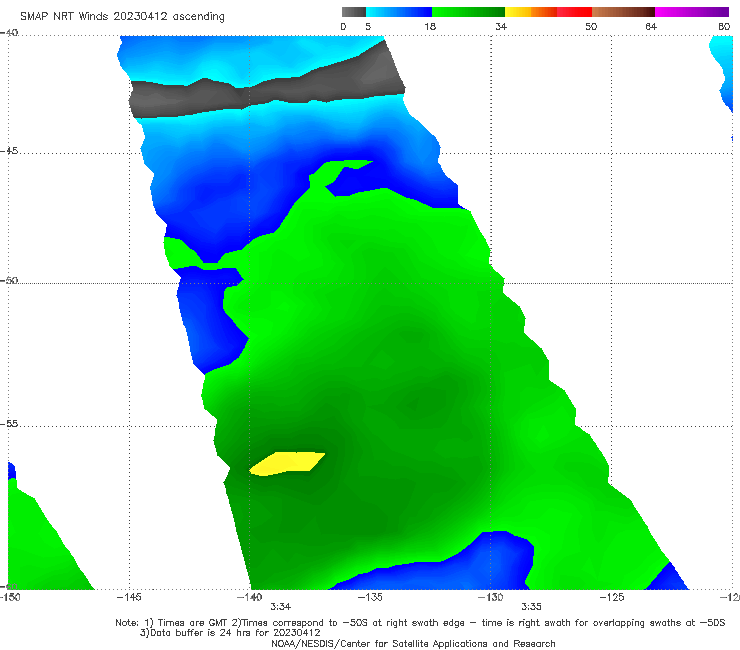The height and width of the screenshot is (650, 740).
Task: Click the colorbar label '34'
Action: 501,26
